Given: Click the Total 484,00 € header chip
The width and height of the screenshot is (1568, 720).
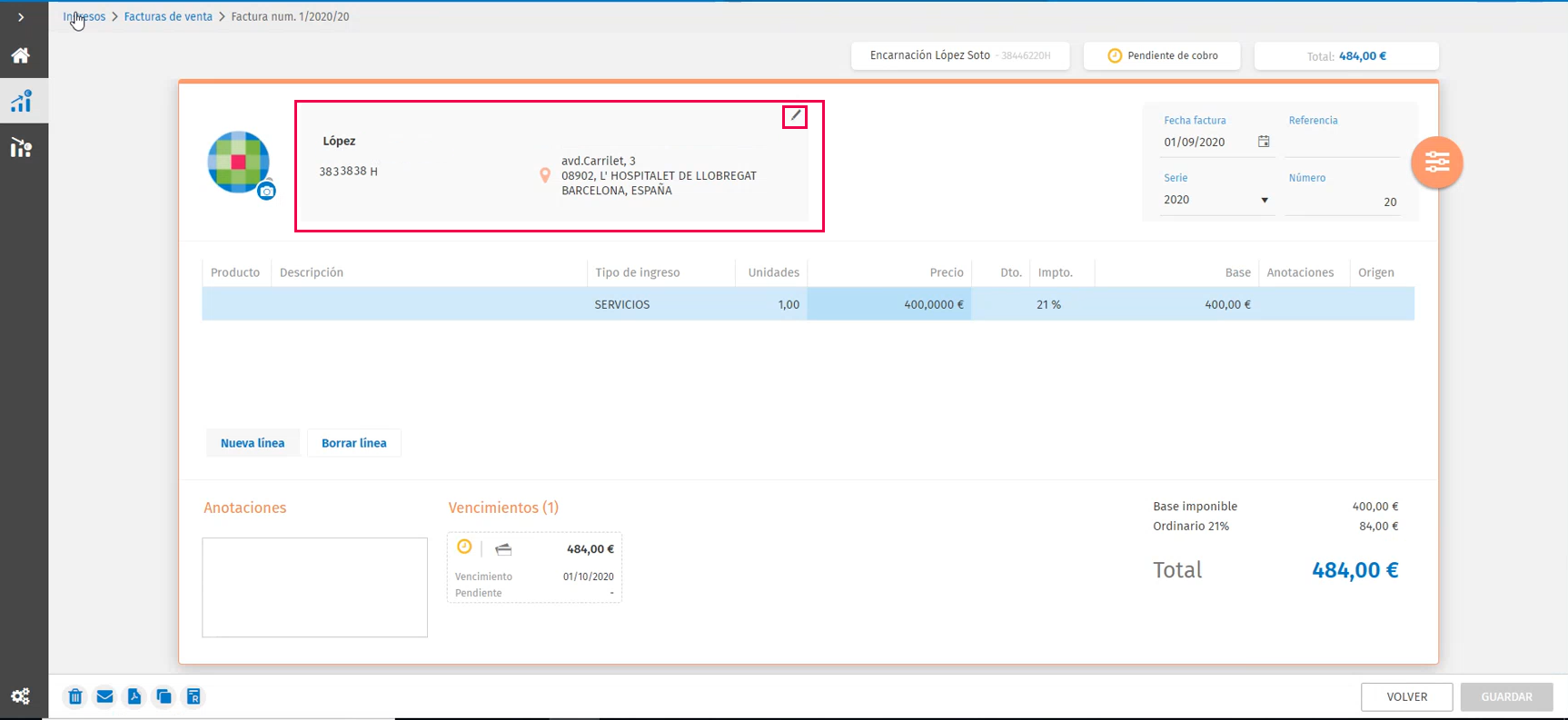Looking at the screenshot, I should 1346,55.
